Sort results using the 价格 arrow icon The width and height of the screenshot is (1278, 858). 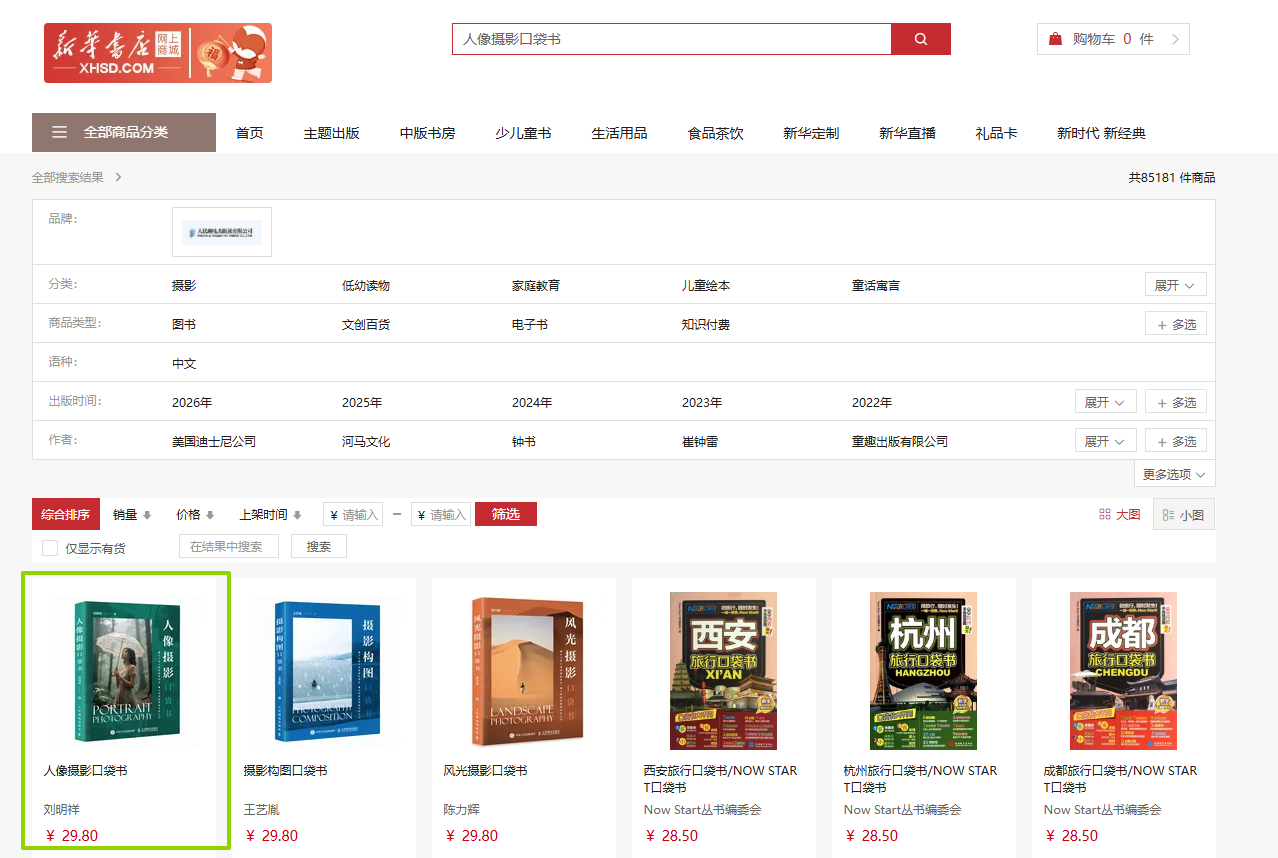(208, 513)
